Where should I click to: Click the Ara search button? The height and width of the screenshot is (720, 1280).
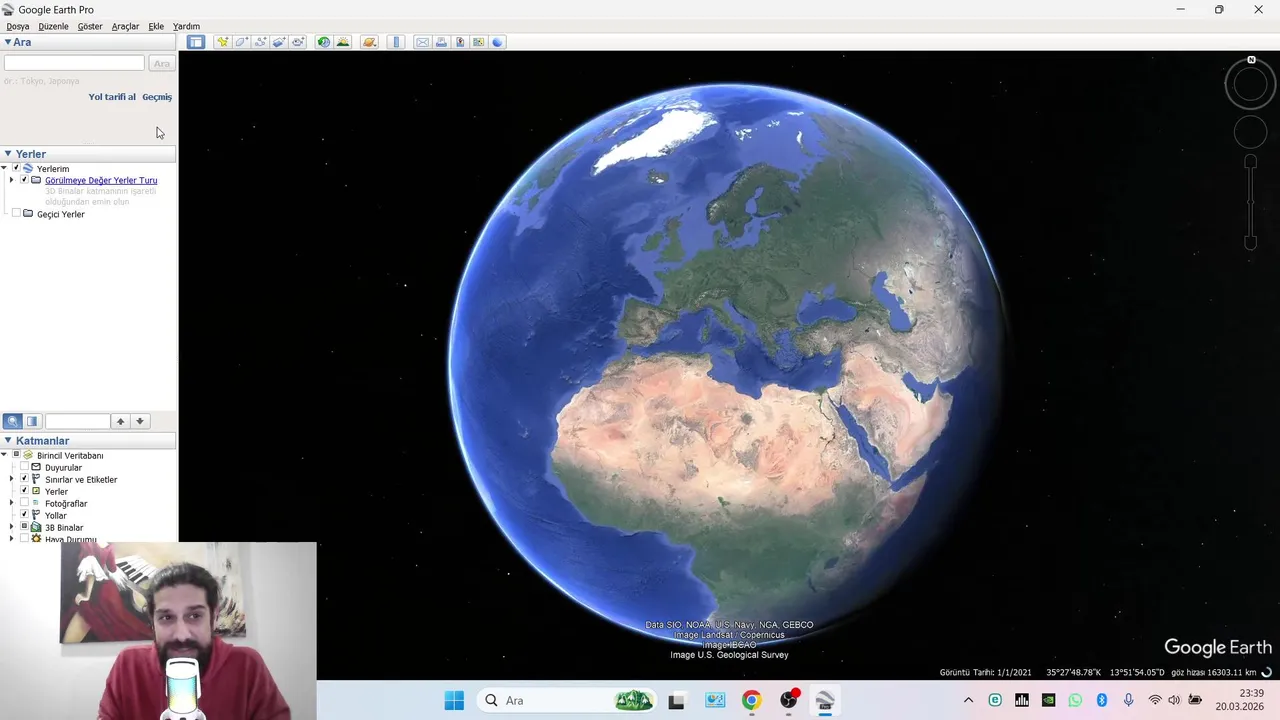click(x=161, y=63)
